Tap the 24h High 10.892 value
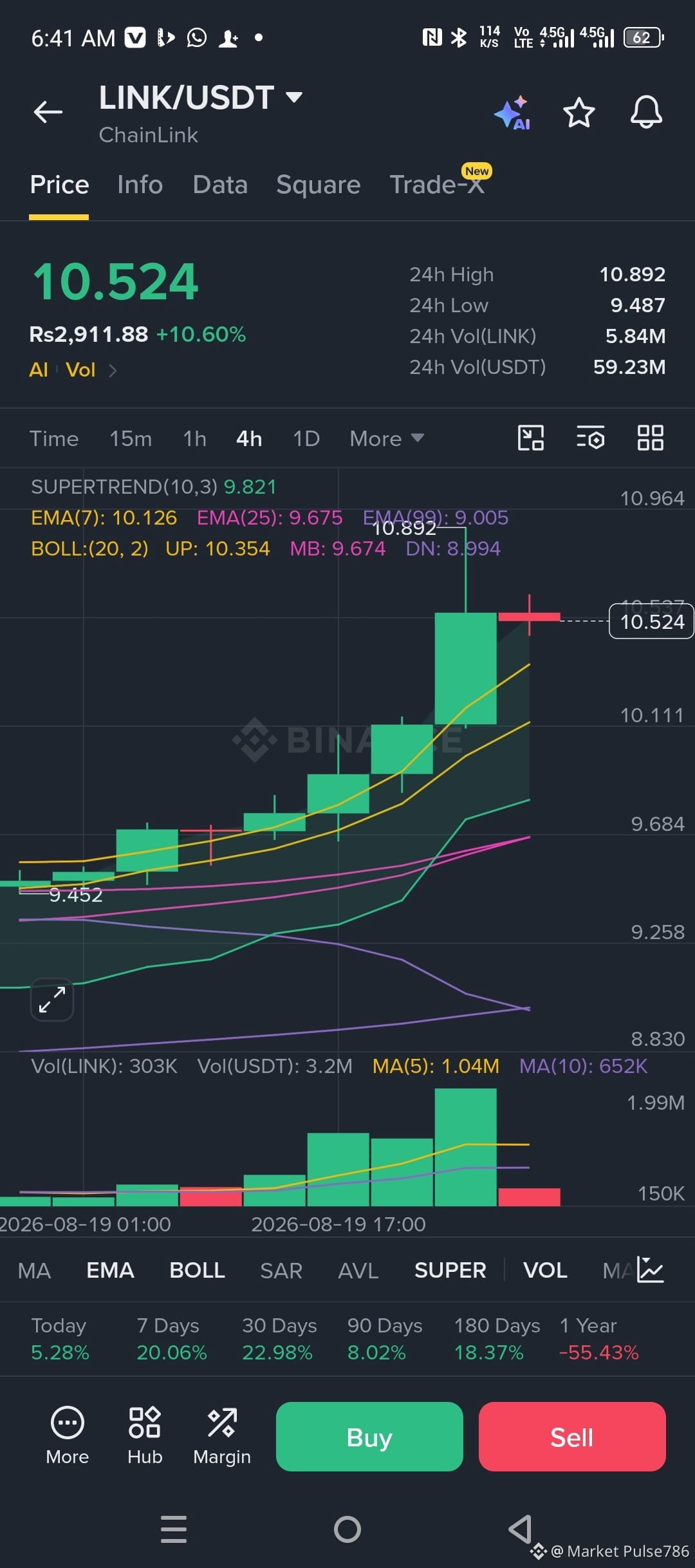Image resolution: width=695 pixels, height=1568 pixels. tap(633, 274)
